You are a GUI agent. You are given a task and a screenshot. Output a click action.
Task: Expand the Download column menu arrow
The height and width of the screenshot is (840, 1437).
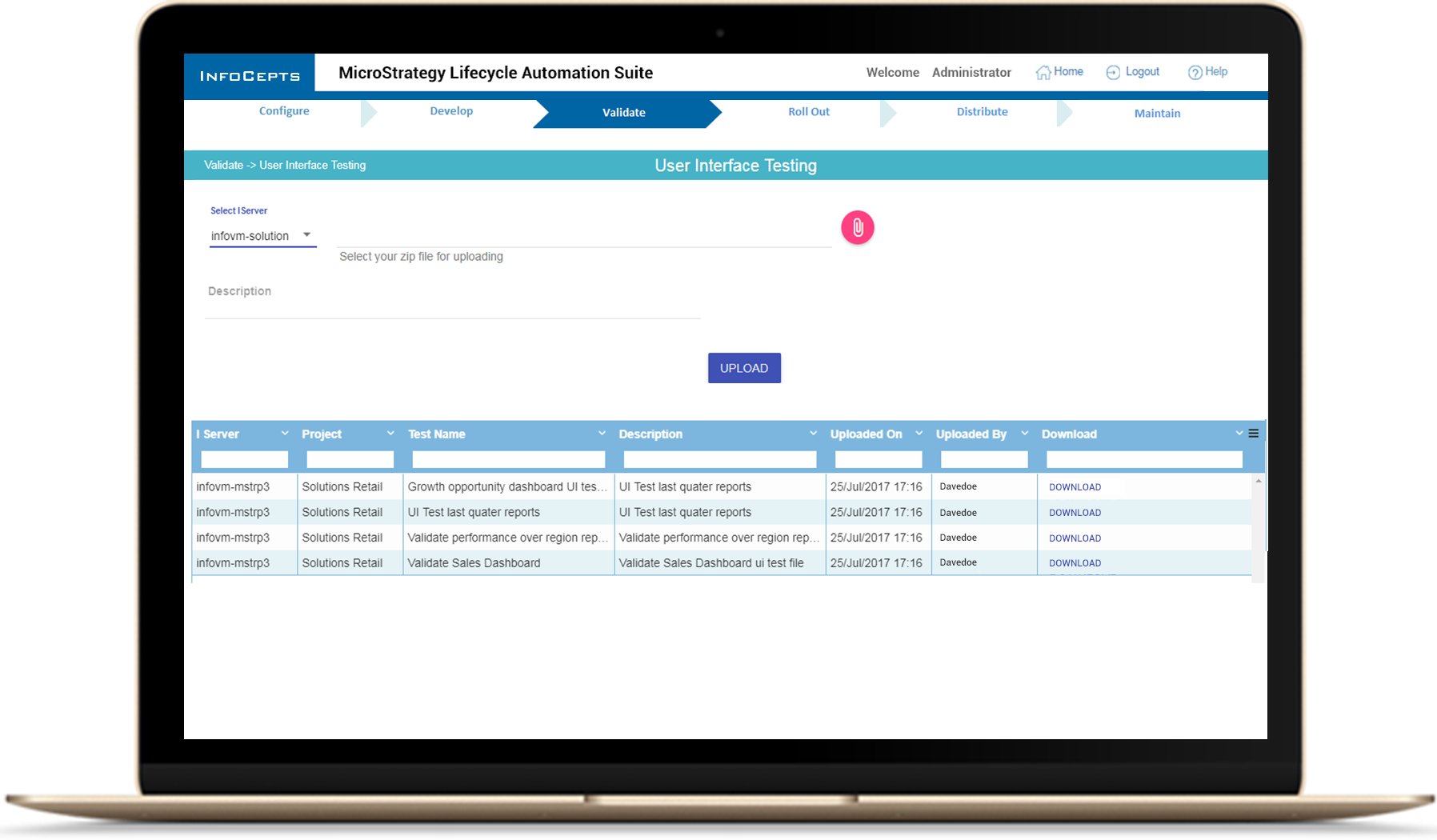tap(1239, 434)
